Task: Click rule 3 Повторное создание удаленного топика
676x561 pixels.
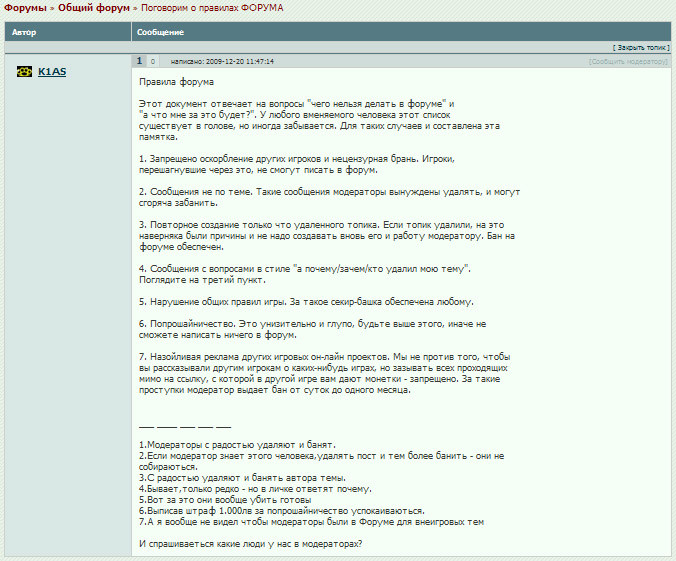Action: 327,236
